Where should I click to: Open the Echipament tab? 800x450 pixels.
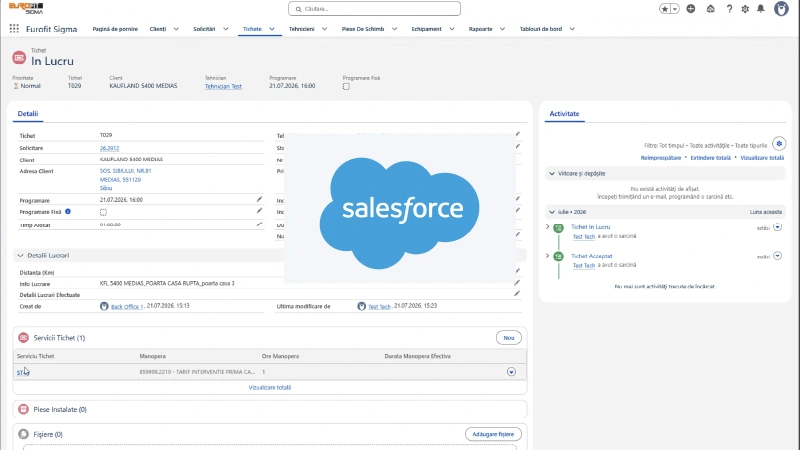coord(427,29)
